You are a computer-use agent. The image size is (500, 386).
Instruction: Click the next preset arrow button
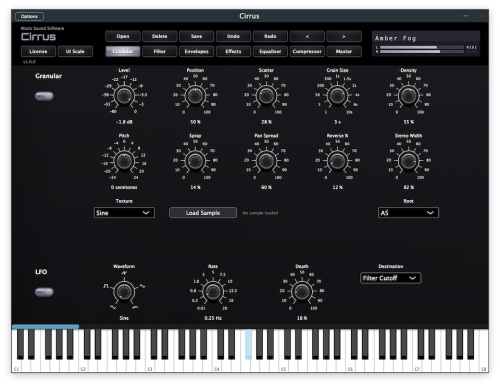coord(344,36)
